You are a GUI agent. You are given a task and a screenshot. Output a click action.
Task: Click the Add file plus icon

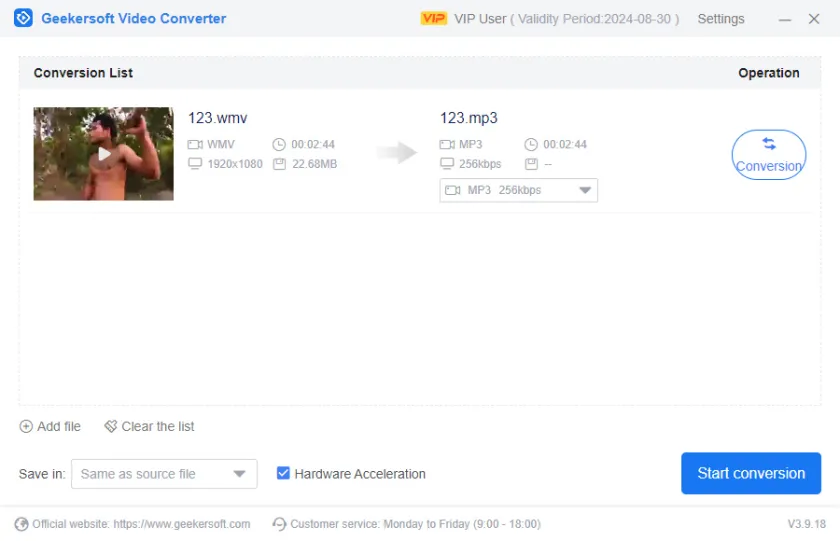pyautogui.click(x=26, y=426)
